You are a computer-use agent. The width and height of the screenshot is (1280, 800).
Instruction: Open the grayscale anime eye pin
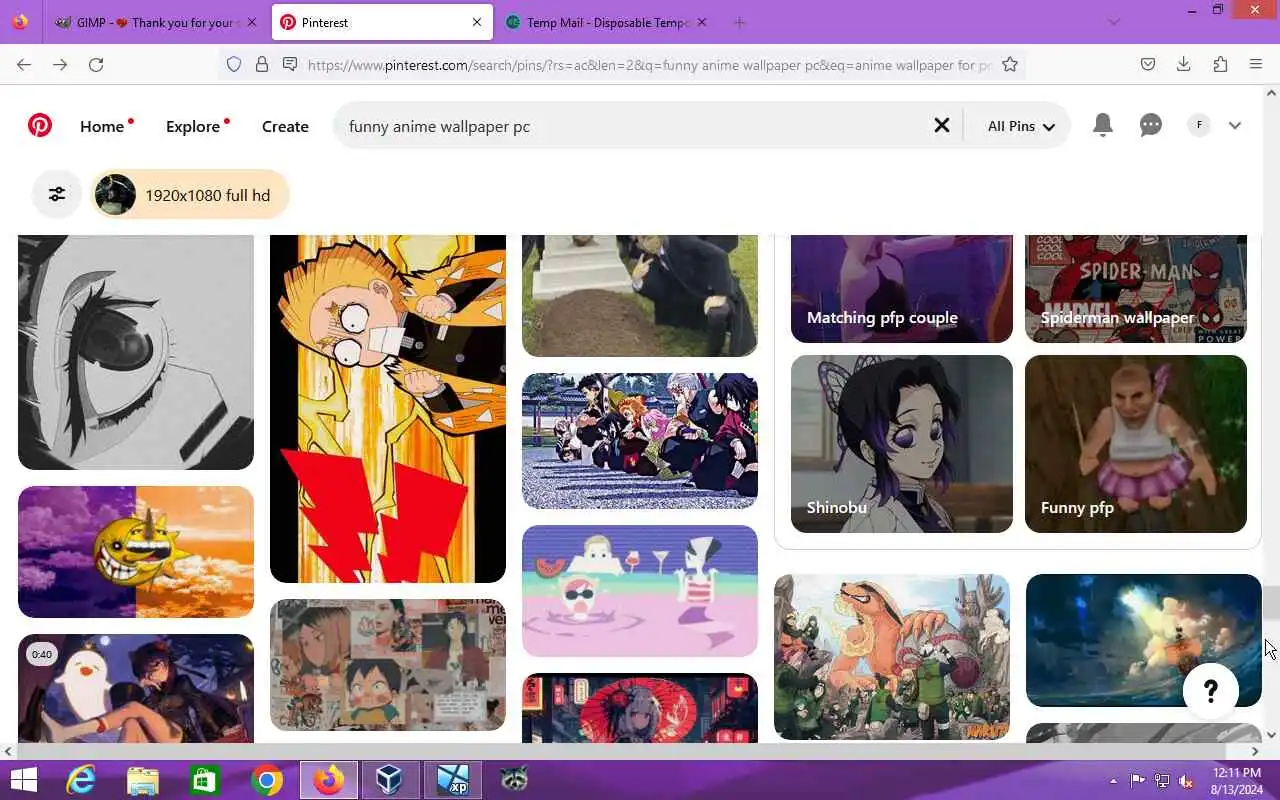pos(136,352)
